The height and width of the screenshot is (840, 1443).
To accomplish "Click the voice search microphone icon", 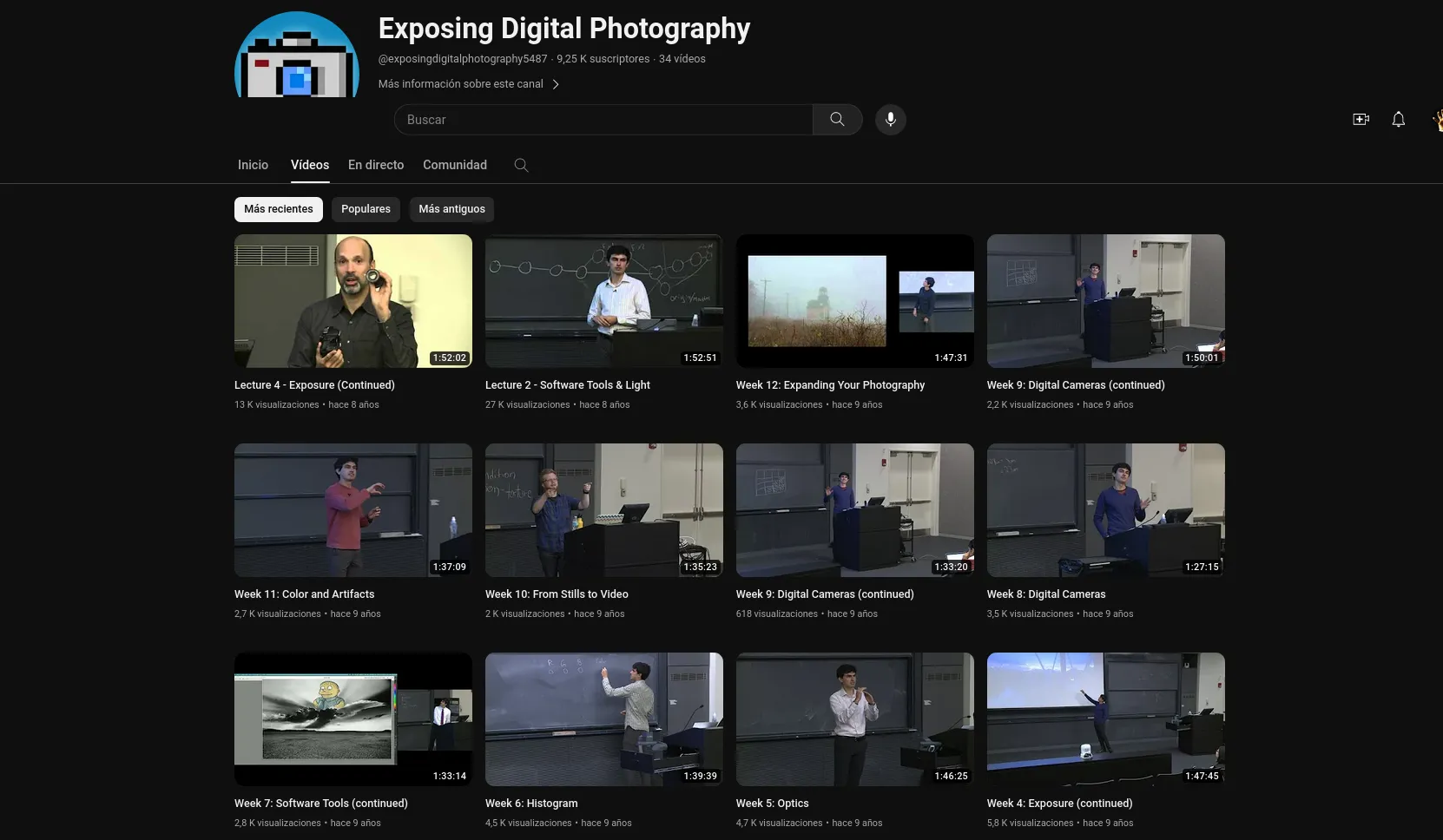I will tap(891, 120).
